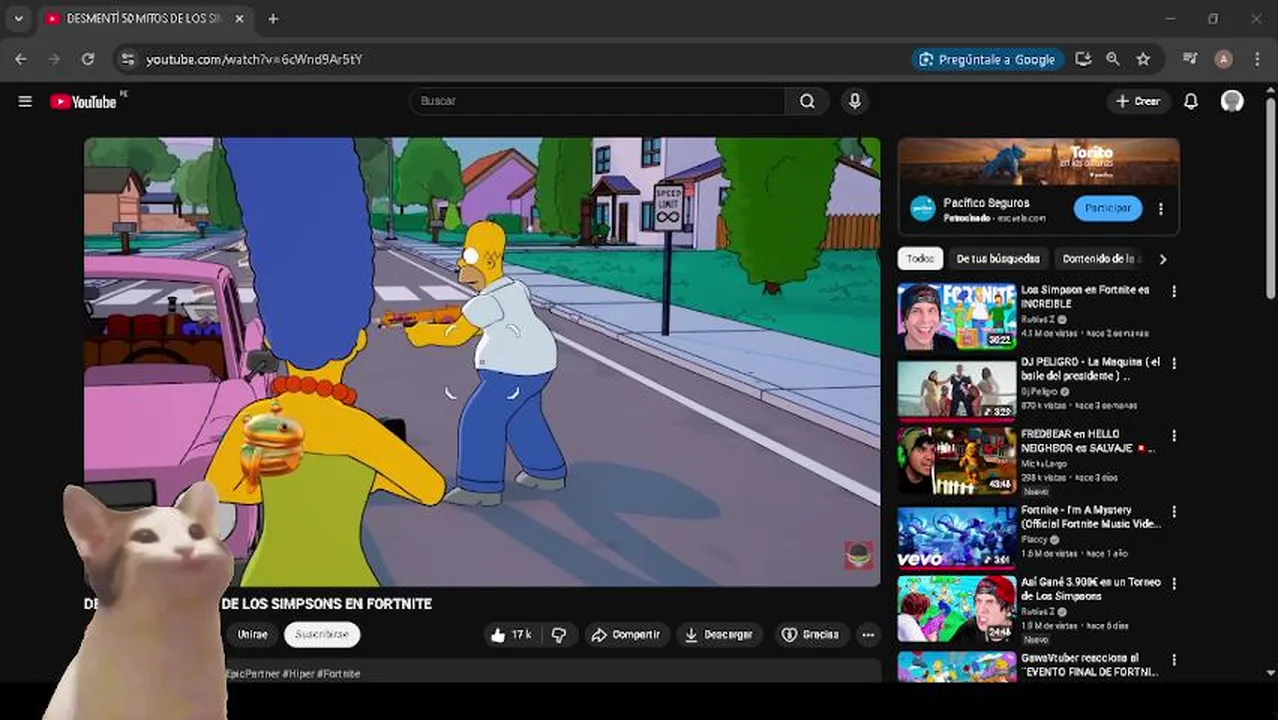Image resolution: width=1278 pixels, height=720 pixels.
Task: Open options for the Pacífico Seguros ad
Action: 1161,209
